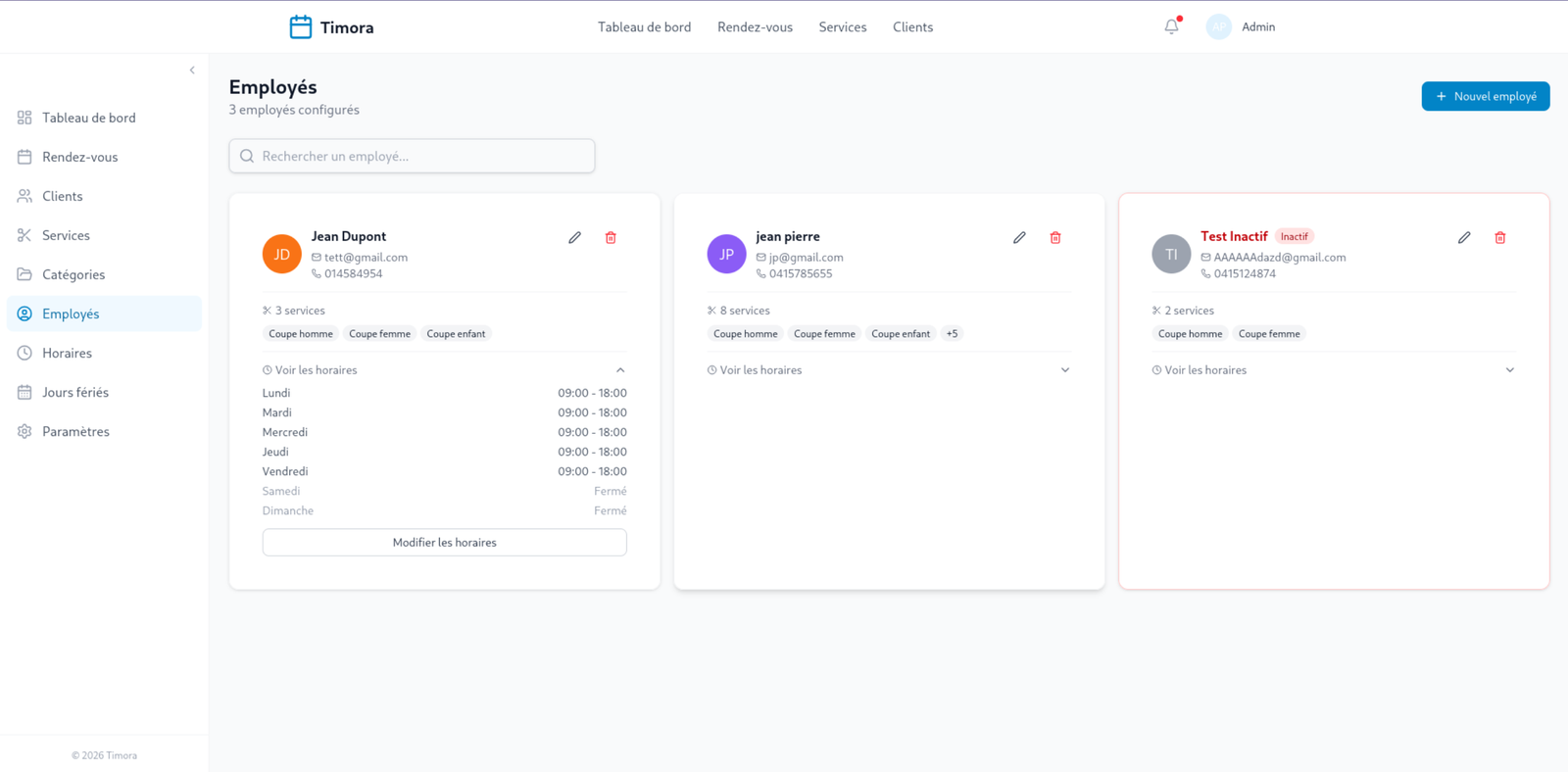Expand jean pierre's Voir les horaires
This screenshot has width=1568, height=772.
[889, 370]
